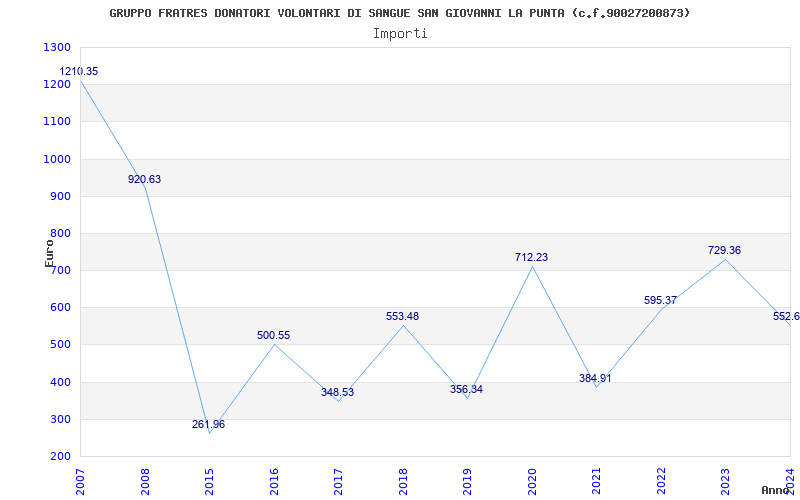The height and width of the screenshot is (500, 800).
Task: Click the Importi chart subtitle
Action: 400,33
